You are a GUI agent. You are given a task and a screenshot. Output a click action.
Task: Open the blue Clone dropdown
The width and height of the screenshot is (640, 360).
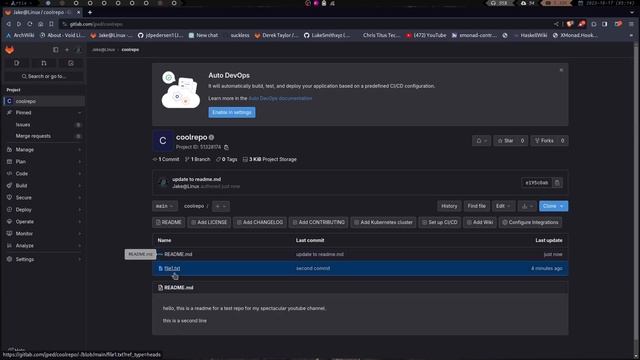coord(553,206)
